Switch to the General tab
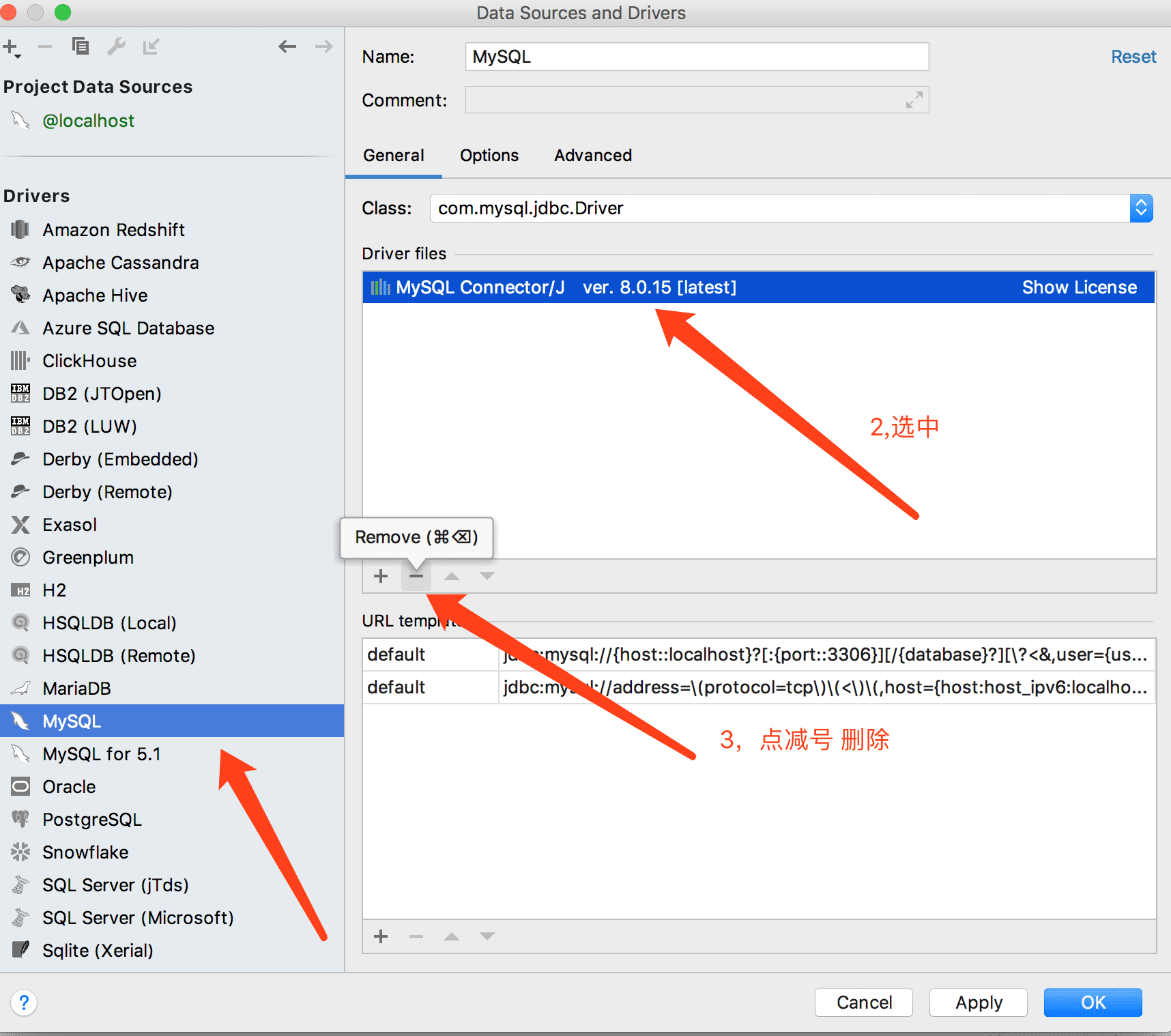The width and height of the screenshot is (1171, 1036). coord(394,156)
